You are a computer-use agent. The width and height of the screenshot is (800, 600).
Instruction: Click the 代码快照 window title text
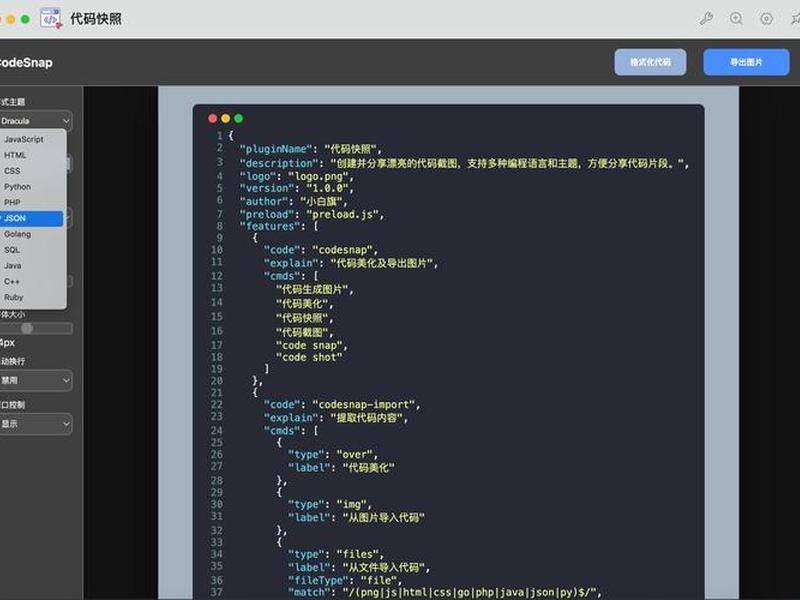[x=96, y=19]
